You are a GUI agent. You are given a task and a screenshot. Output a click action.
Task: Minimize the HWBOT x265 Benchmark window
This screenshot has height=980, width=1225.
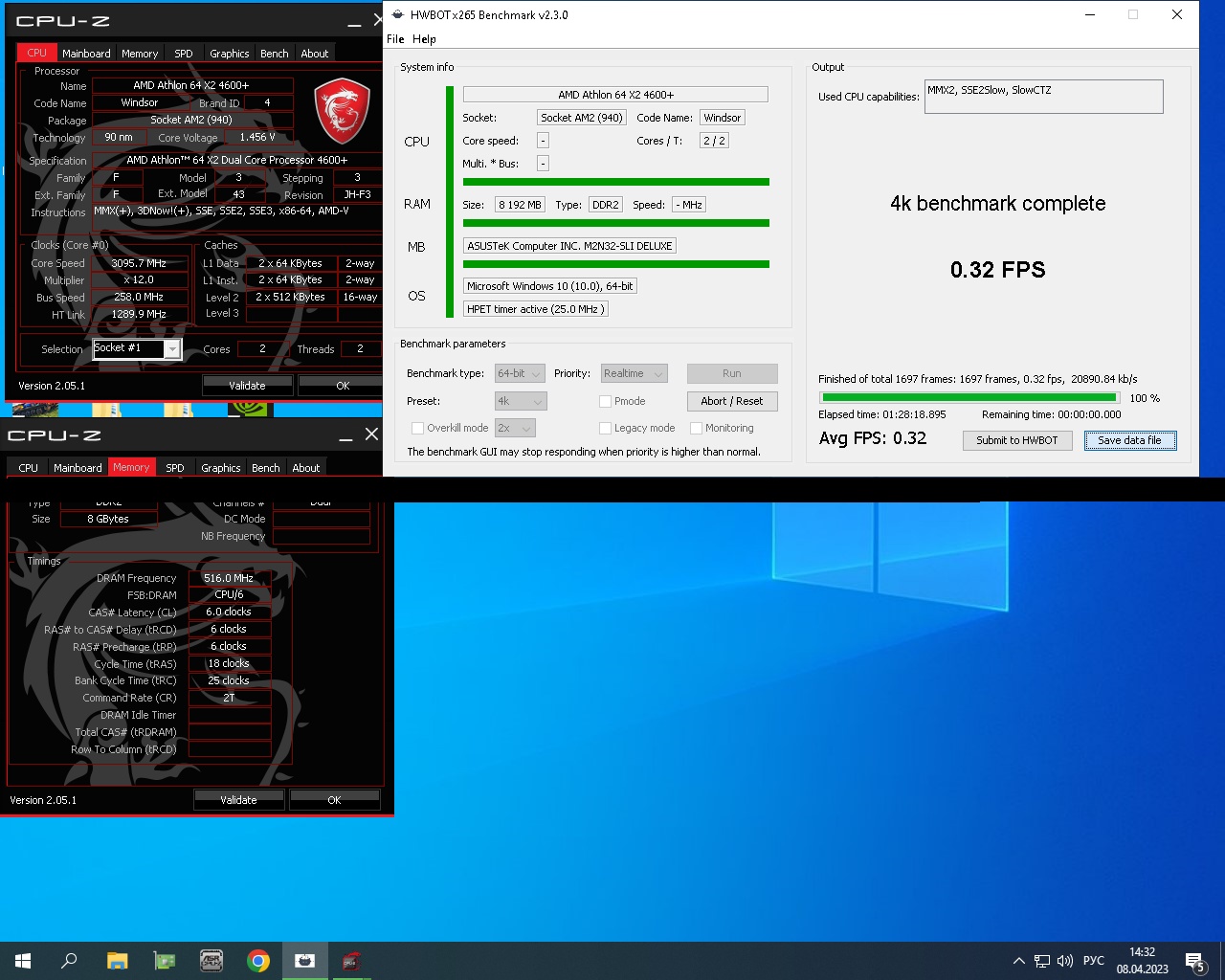1090,14
